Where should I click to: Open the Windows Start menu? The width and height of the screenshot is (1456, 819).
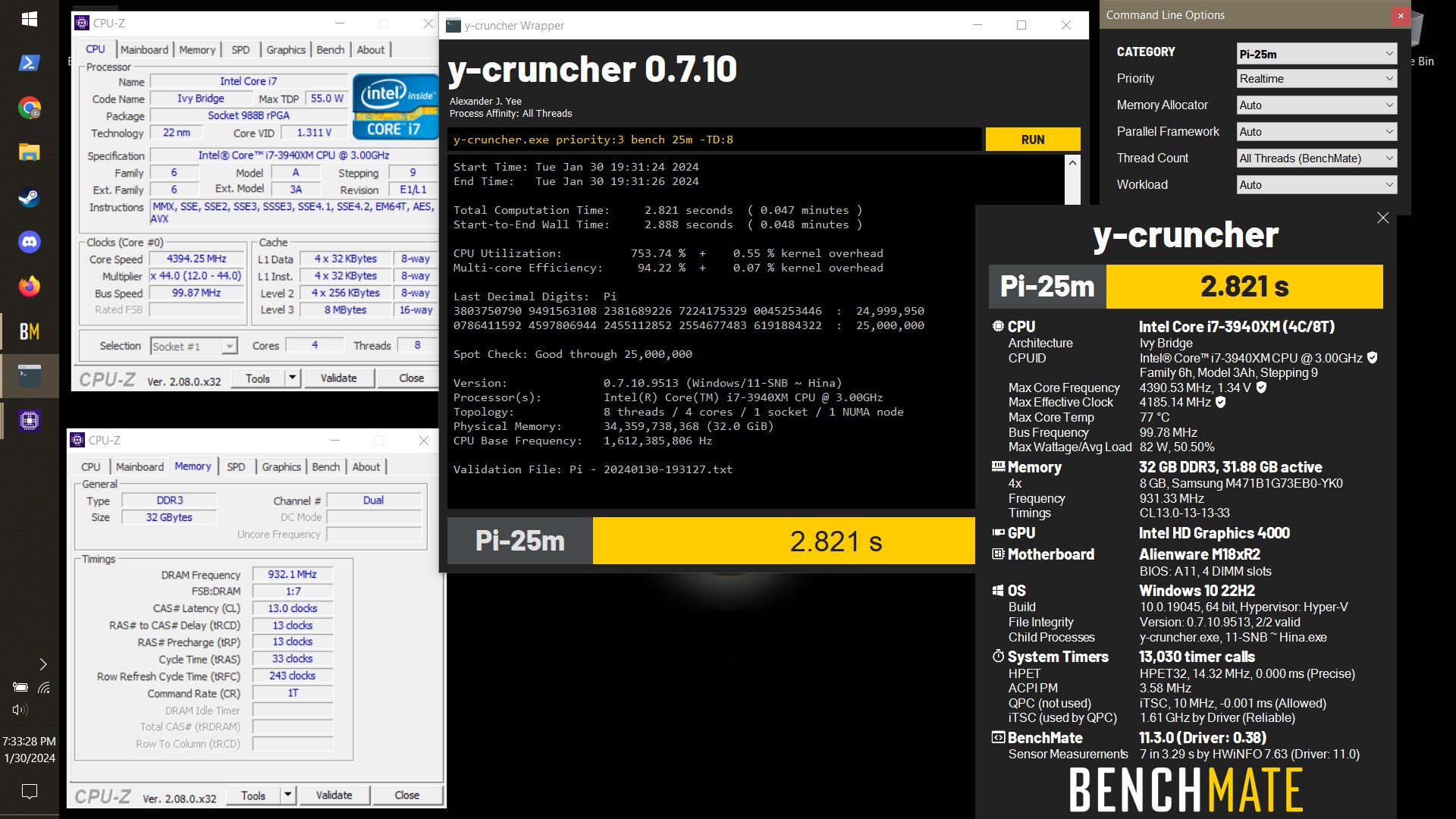tap(30, 19)
